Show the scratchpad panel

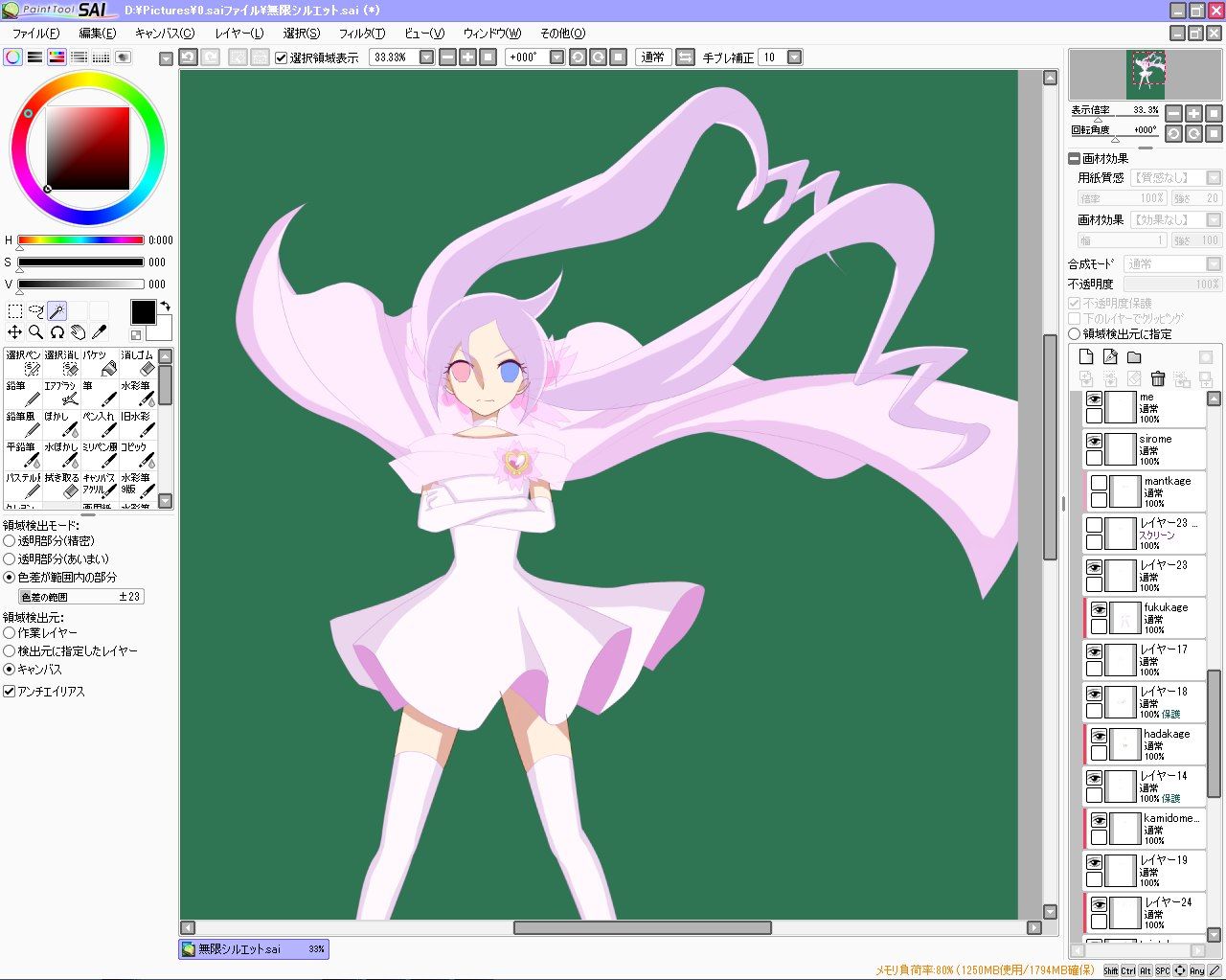pyautogui.click(x=124, y=57)
